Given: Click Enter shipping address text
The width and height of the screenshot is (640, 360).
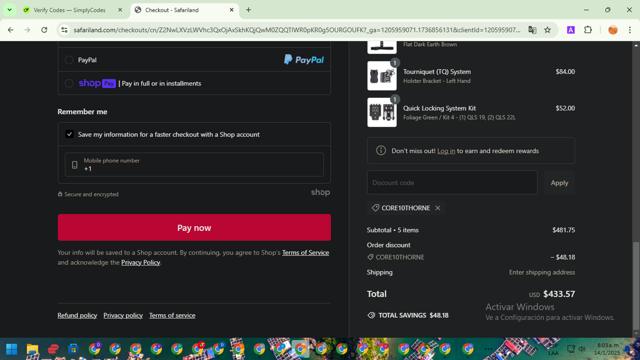Looking at the screenshot, I should [x=542, y=272].
